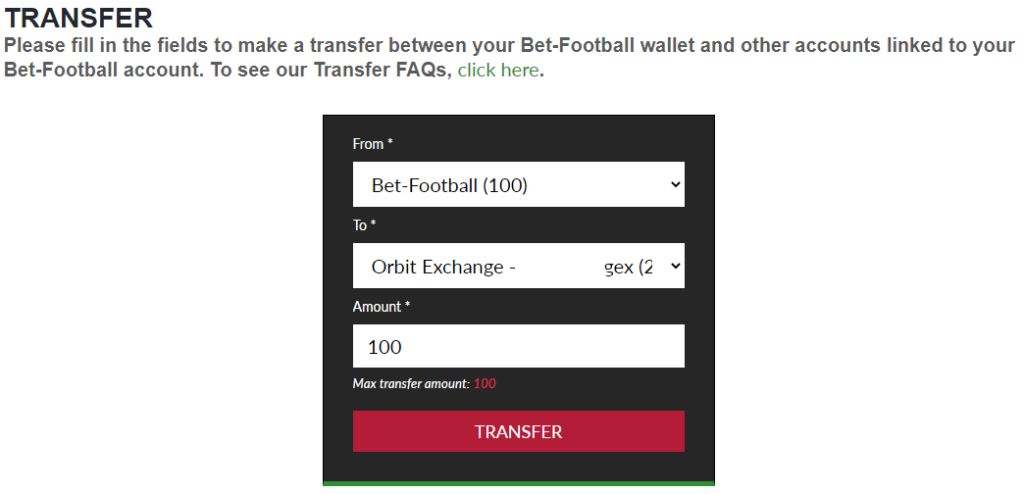Screen dimensions: 1024x494
Task: Open the Transfer FAQs 'click here' link
Action: [498, 71]
